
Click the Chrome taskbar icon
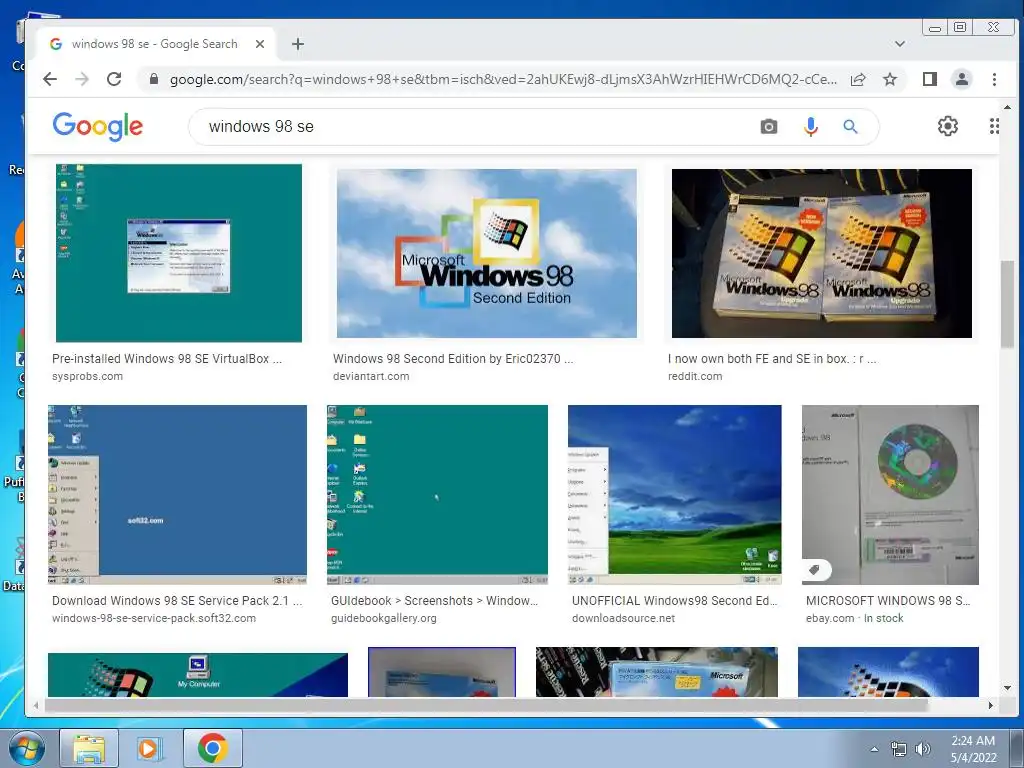click(213, 748)
